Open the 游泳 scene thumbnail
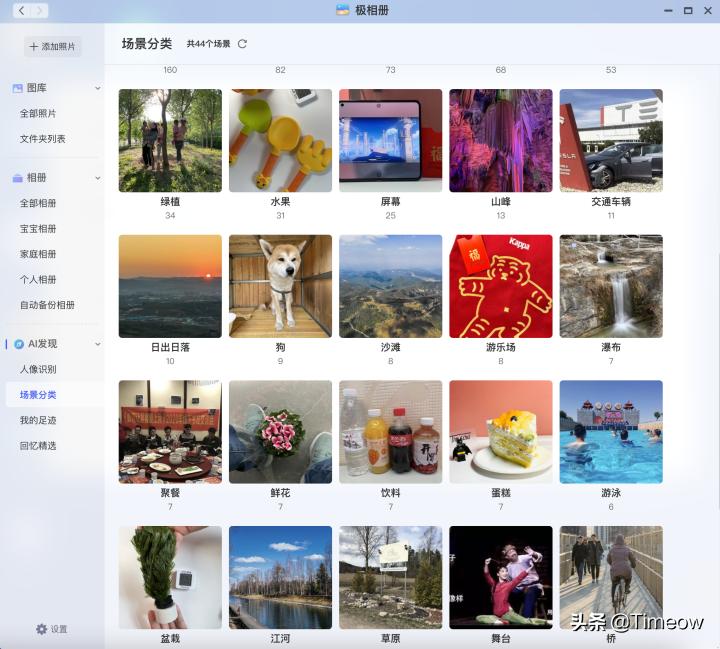Screen dimensions: 720x649 611,432
